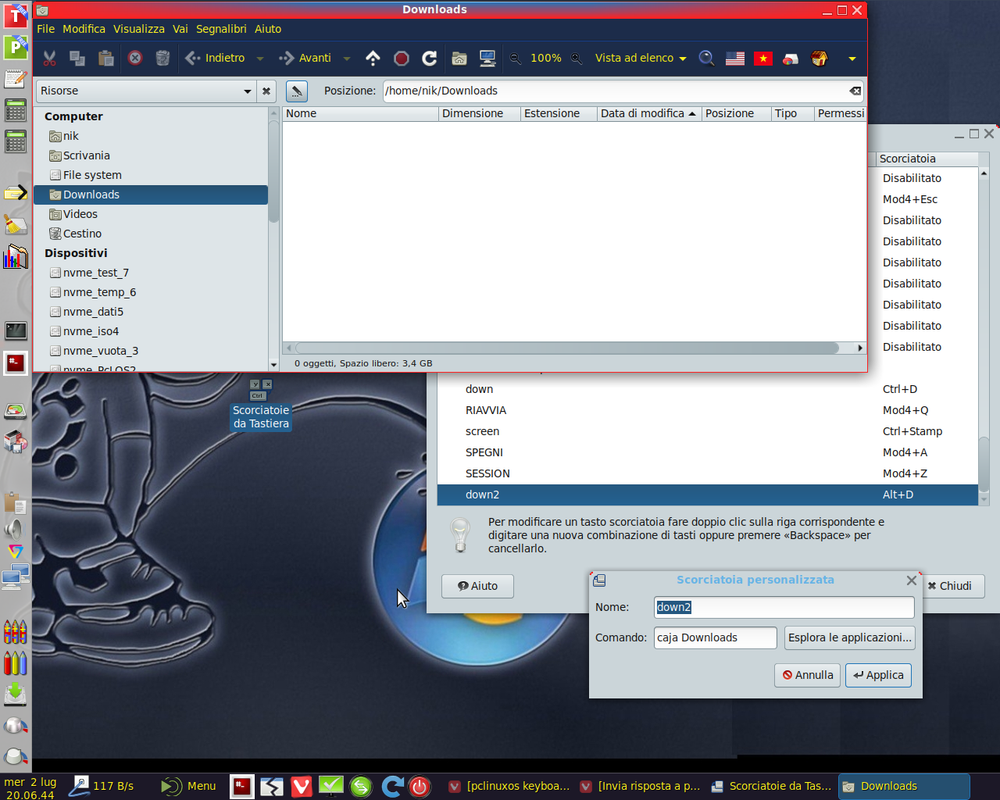The width and height of the screenshot is (1000, 800).
Task: Open the Indietro history dropdown arrow
Action: click(x=260, y=58)
